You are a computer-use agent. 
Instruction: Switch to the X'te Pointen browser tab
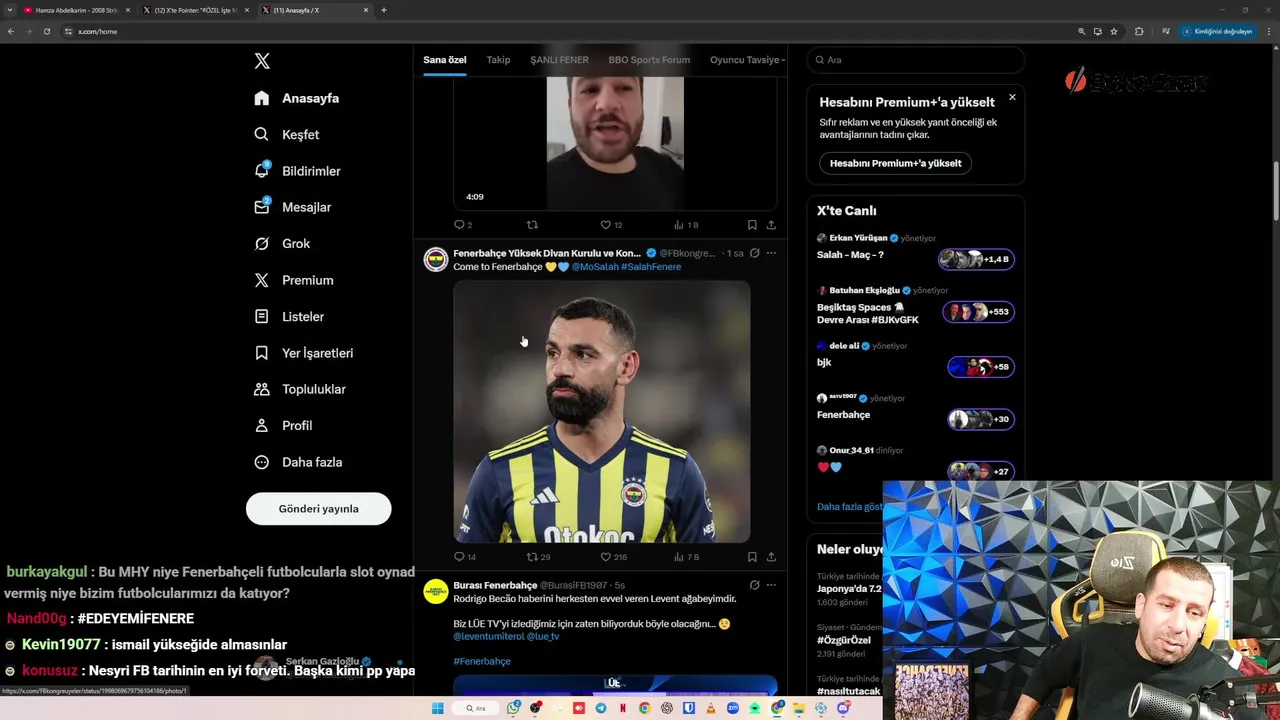(195, 10)
